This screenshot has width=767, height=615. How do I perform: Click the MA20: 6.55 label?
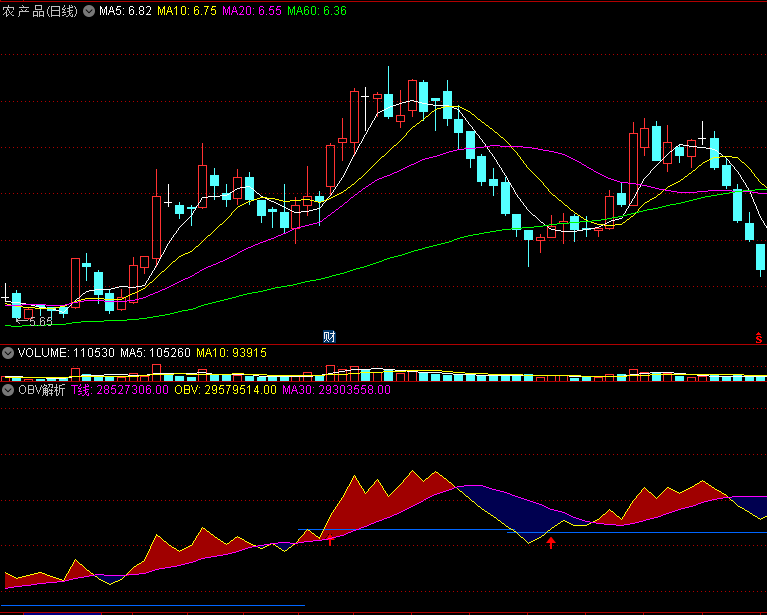252,11
